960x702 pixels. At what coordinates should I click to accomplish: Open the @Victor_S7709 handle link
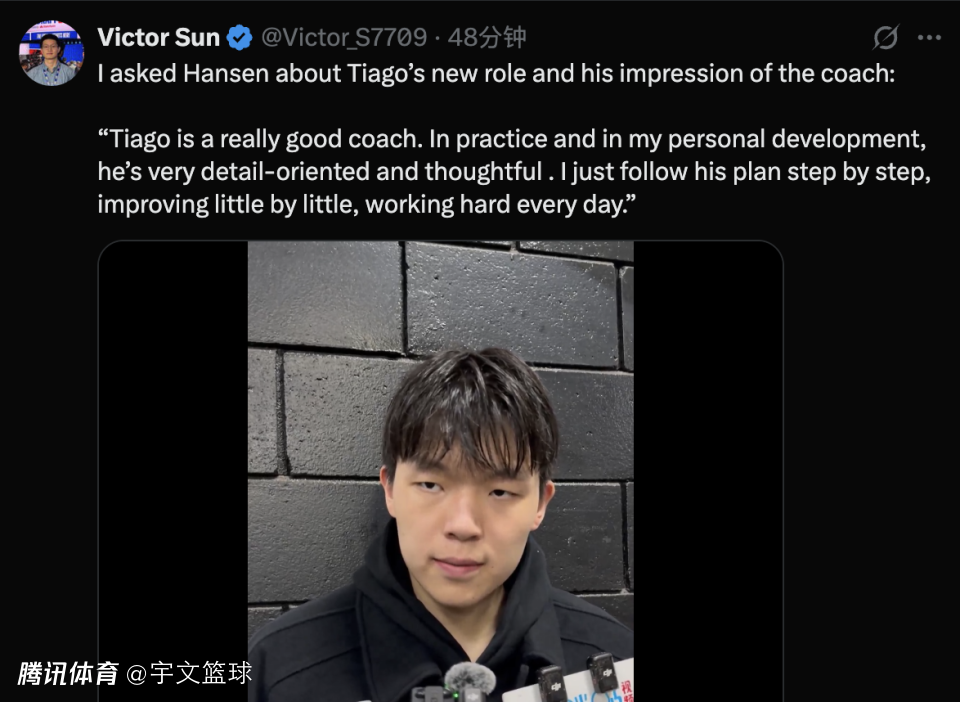343,38
